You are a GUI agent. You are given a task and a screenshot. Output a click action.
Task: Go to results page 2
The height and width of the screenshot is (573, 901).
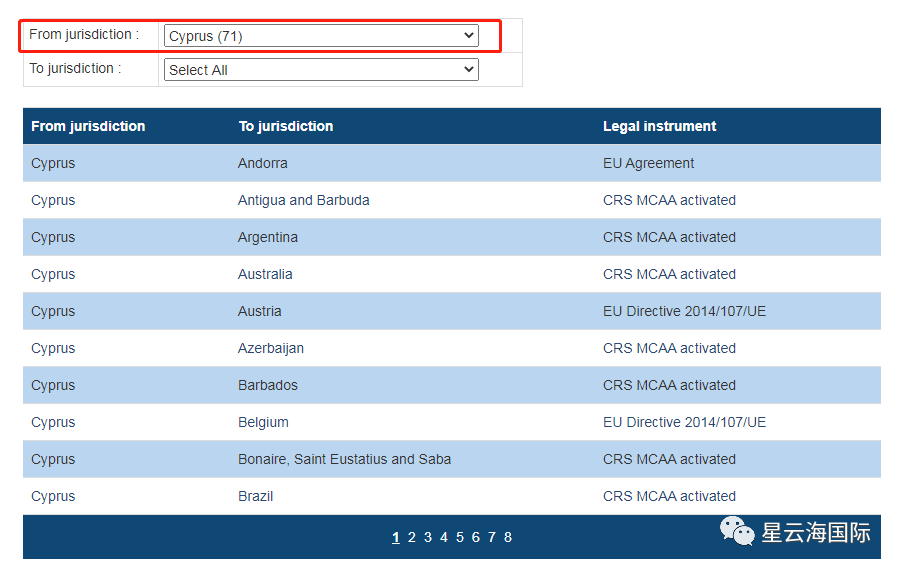[411, 537]
